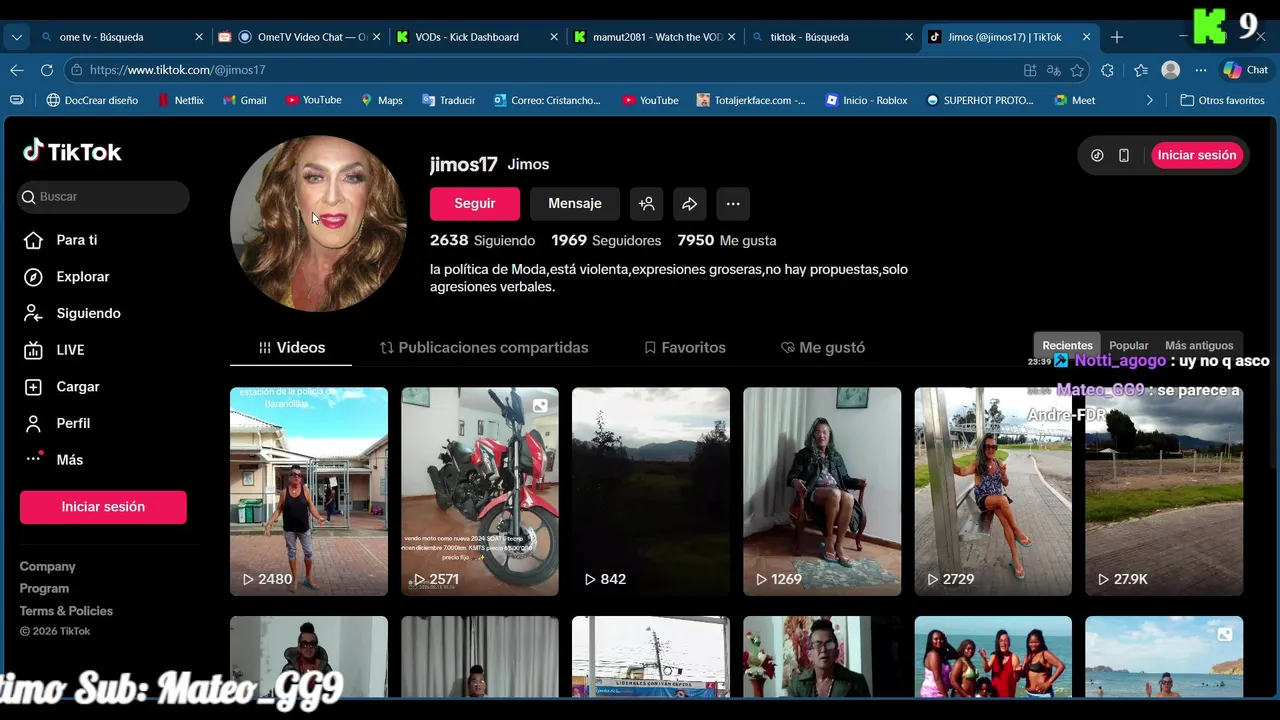View the 2638 Siguiendo list

point(482,240)
